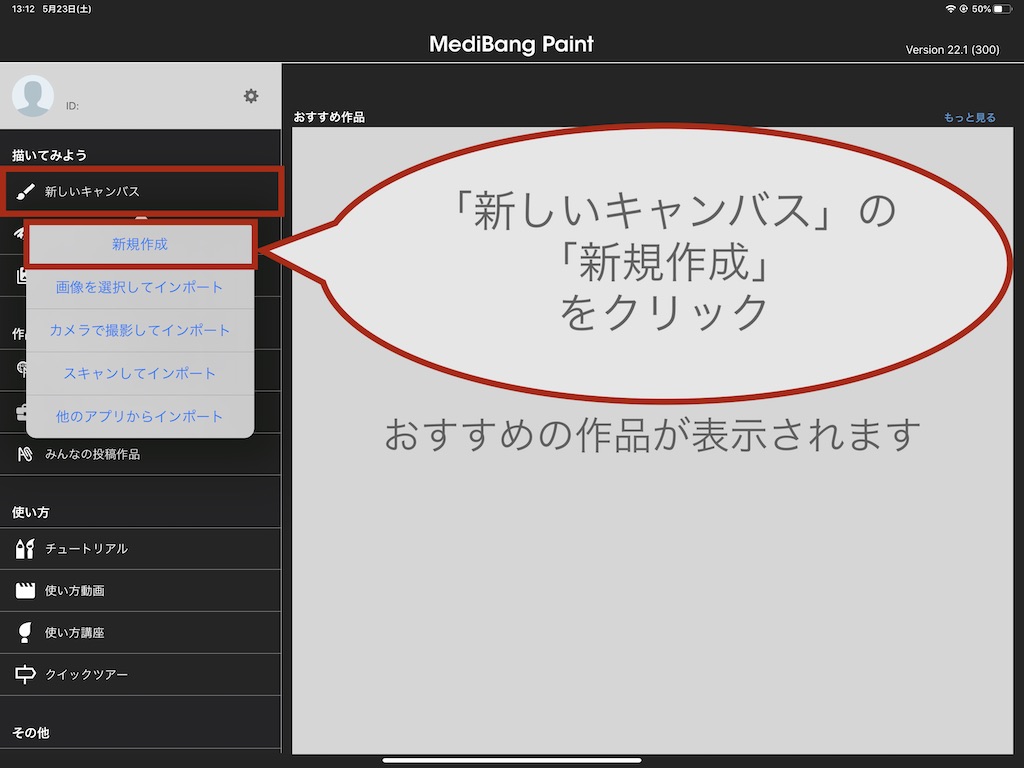Click the 使い方動画 clapperboard icon
Image resolution: width=1024 pixels, height=768 pixels.
(25, 591)
